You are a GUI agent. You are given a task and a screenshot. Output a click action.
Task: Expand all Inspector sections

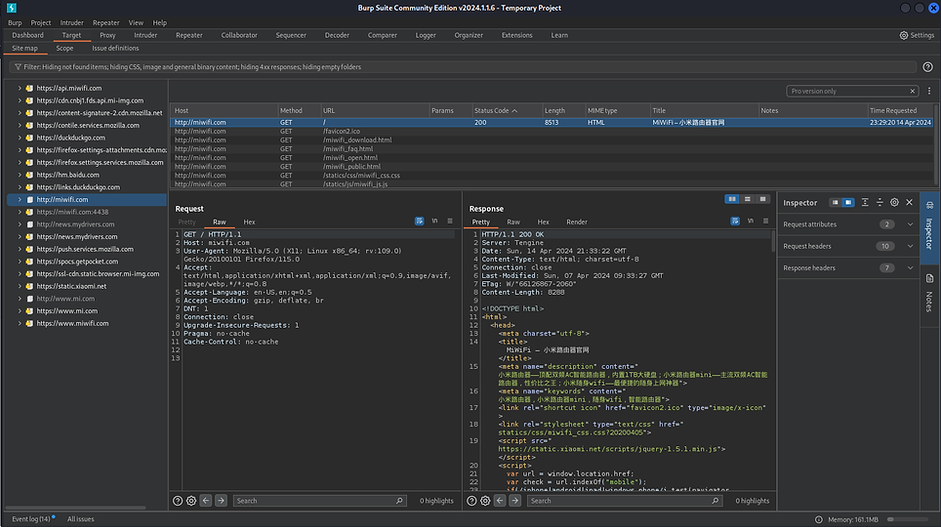coord(865,203)
